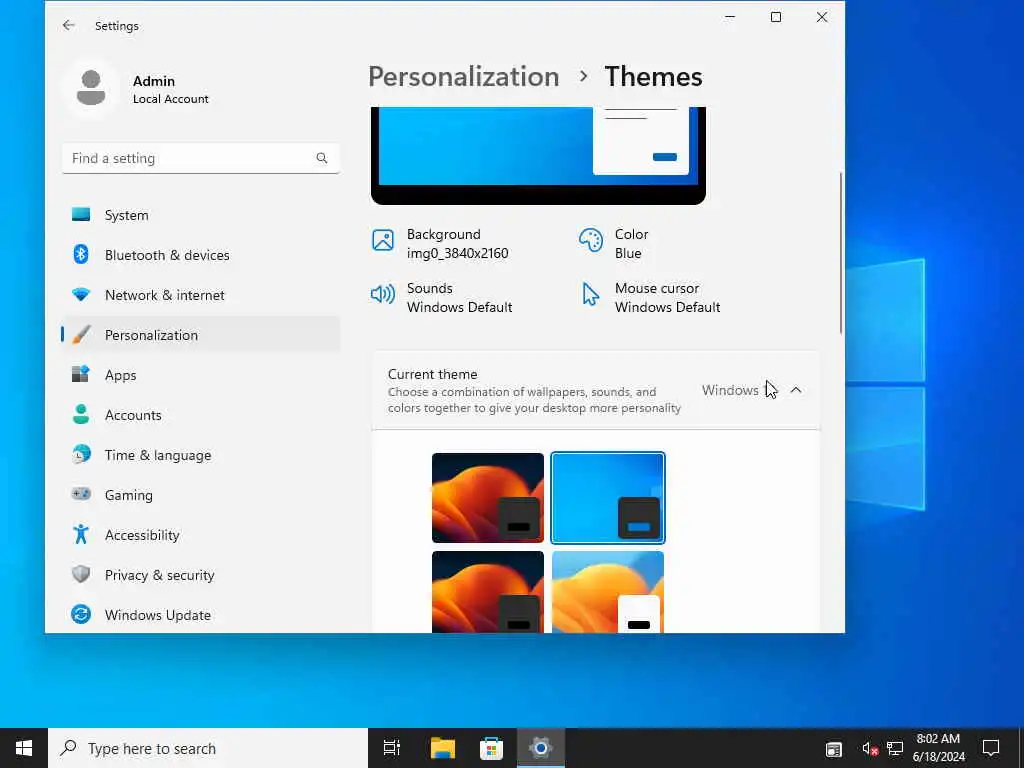
Task: Click the Time & language globe icon
Action: click(81, 455)
